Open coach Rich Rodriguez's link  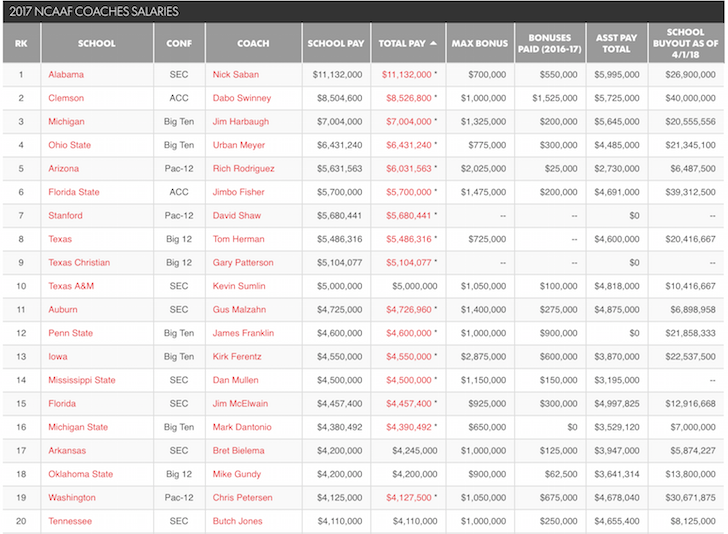[244, 169]
